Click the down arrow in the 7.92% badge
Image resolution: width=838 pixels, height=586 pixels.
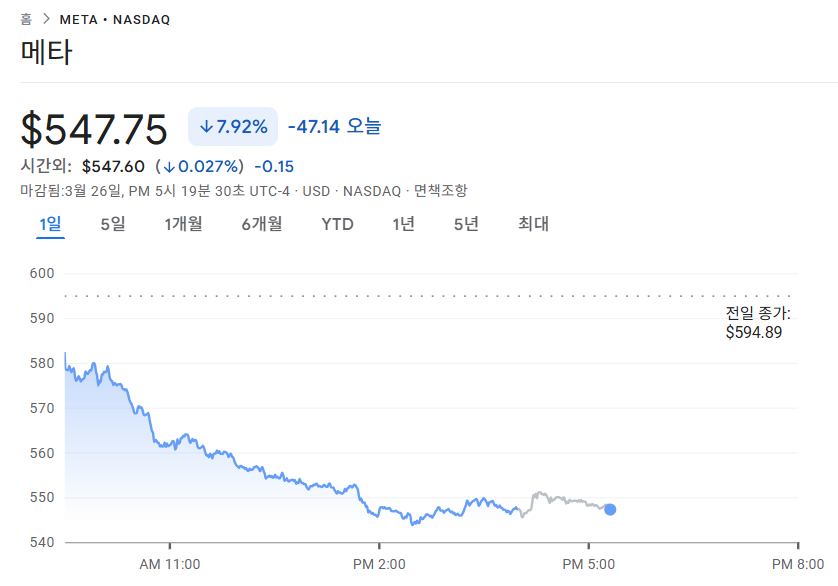click(206, 127)
